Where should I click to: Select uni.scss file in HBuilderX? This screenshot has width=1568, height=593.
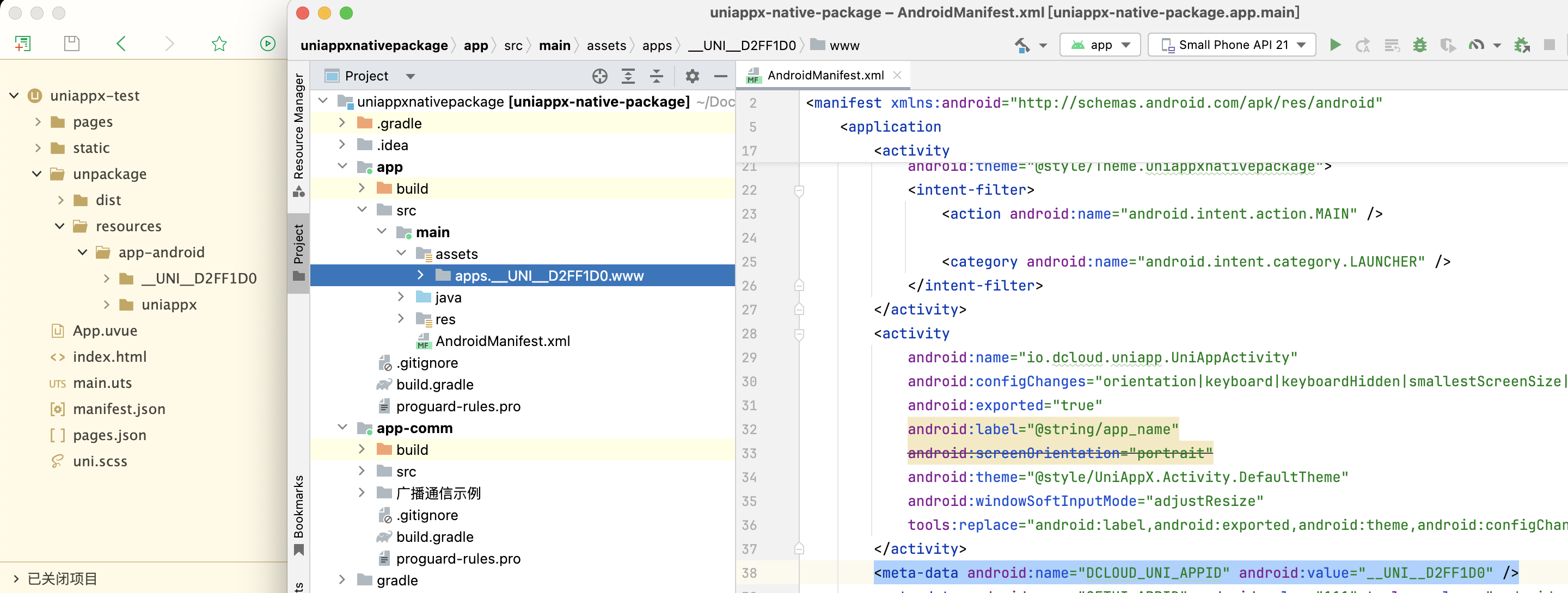[x=100, y=461]
